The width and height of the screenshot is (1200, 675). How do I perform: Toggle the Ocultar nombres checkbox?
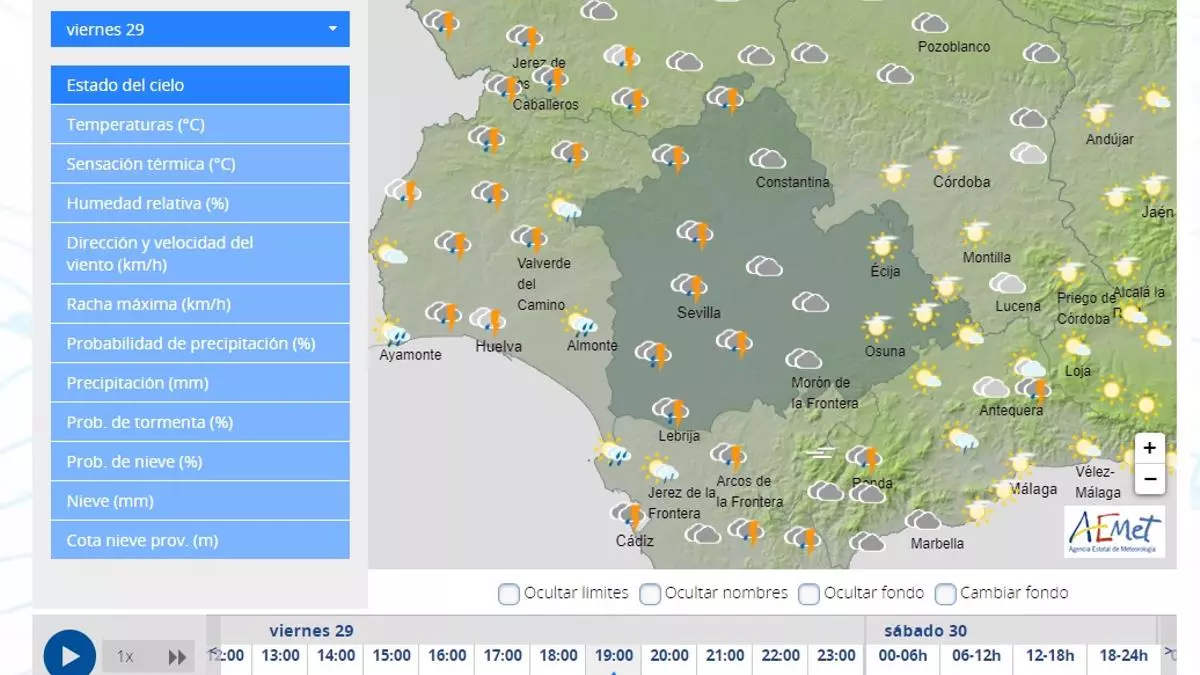(x=650, y=594)
